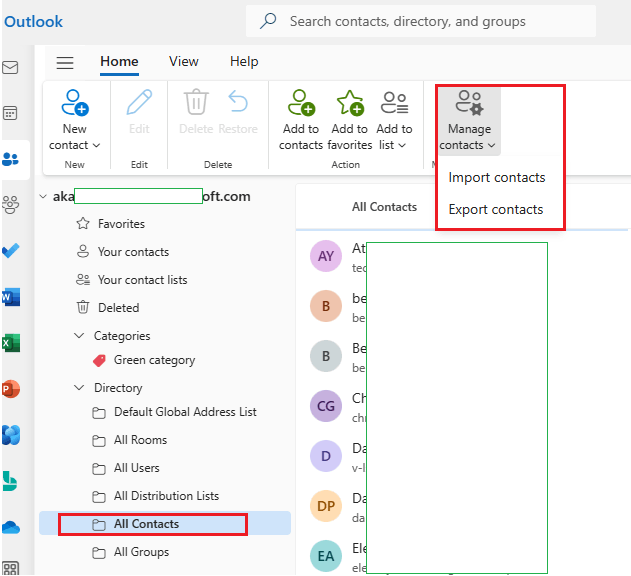Choose Export contacts from the menu
Screen dimensions: 631x576
point(496,210)
